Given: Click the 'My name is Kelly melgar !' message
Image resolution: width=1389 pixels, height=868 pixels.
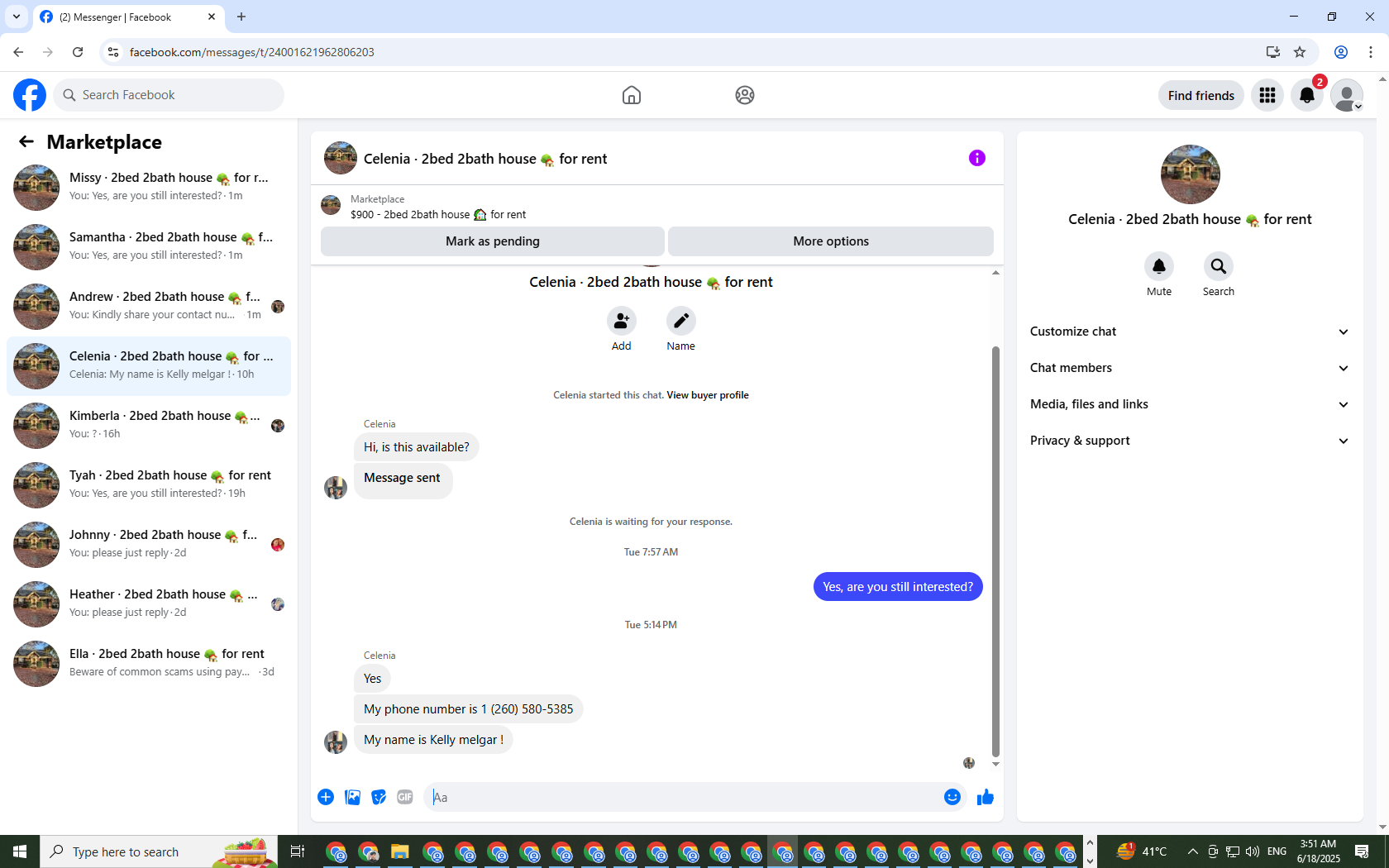Looking at the screenshot, I should pos(433,740).
